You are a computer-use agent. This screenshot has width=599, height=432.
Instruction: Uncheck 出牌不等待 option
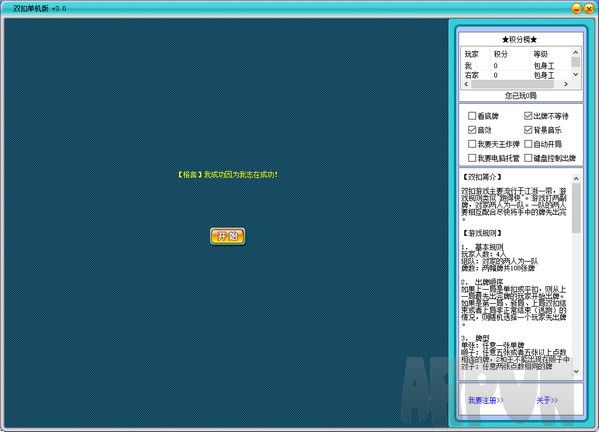528,116
